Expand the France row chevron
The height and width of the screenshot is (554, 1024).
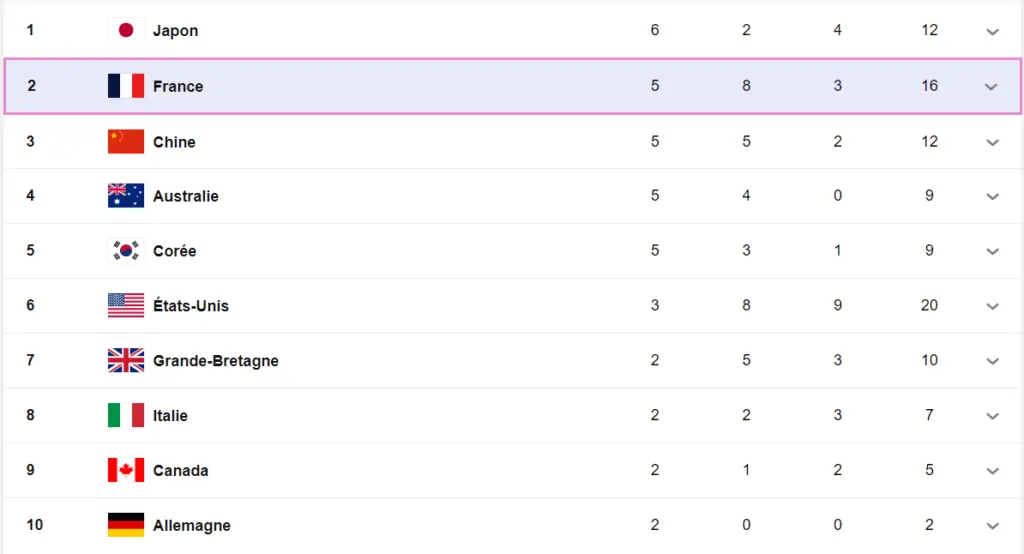(991, 87)
